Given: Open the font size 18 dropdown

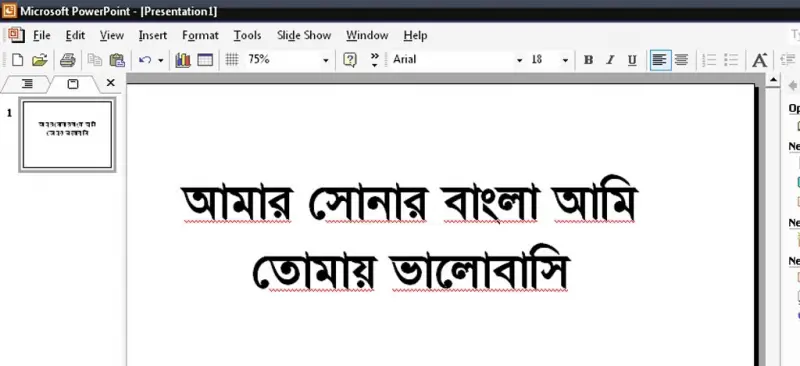Looking at the screenshot, I should point(565,60).
